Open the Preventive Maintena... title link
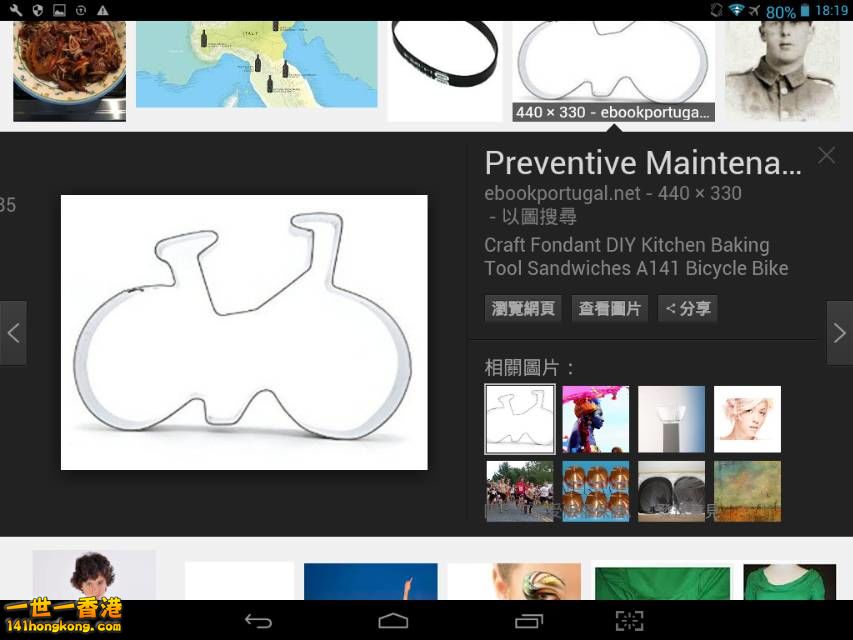Image resolution: width=853 pixels, height=640 pixels. 643,163
